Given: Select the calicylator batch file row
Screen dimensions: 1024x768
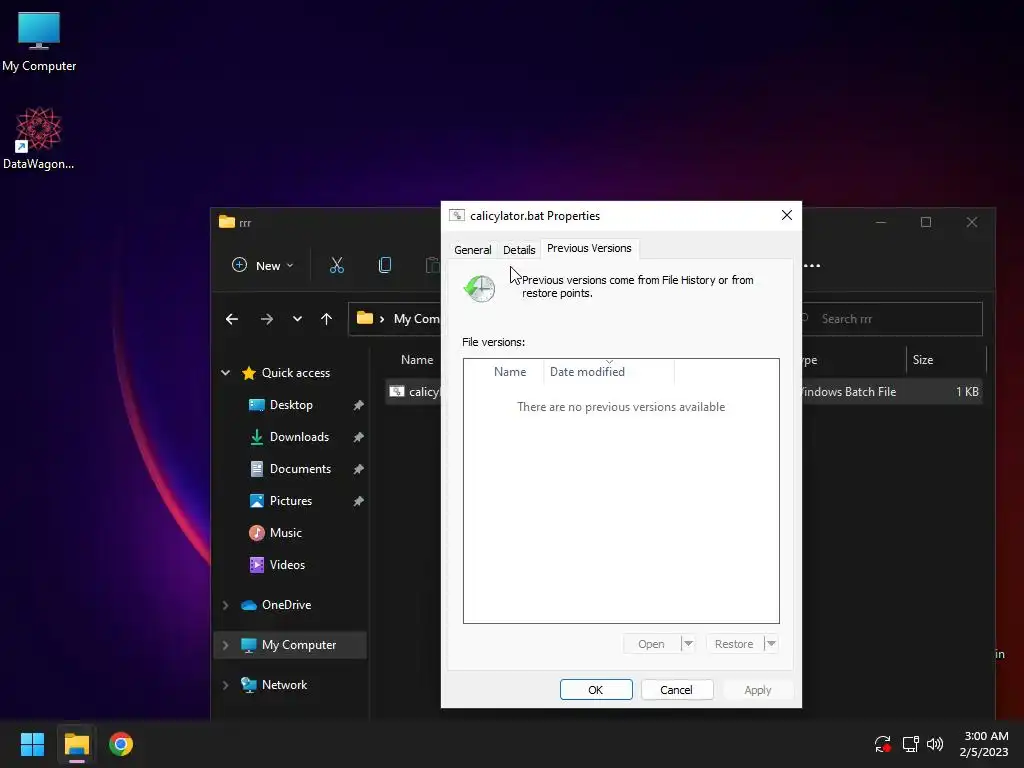Looking at the screenshot, I should pyautogui.click(x=414, y=392).
